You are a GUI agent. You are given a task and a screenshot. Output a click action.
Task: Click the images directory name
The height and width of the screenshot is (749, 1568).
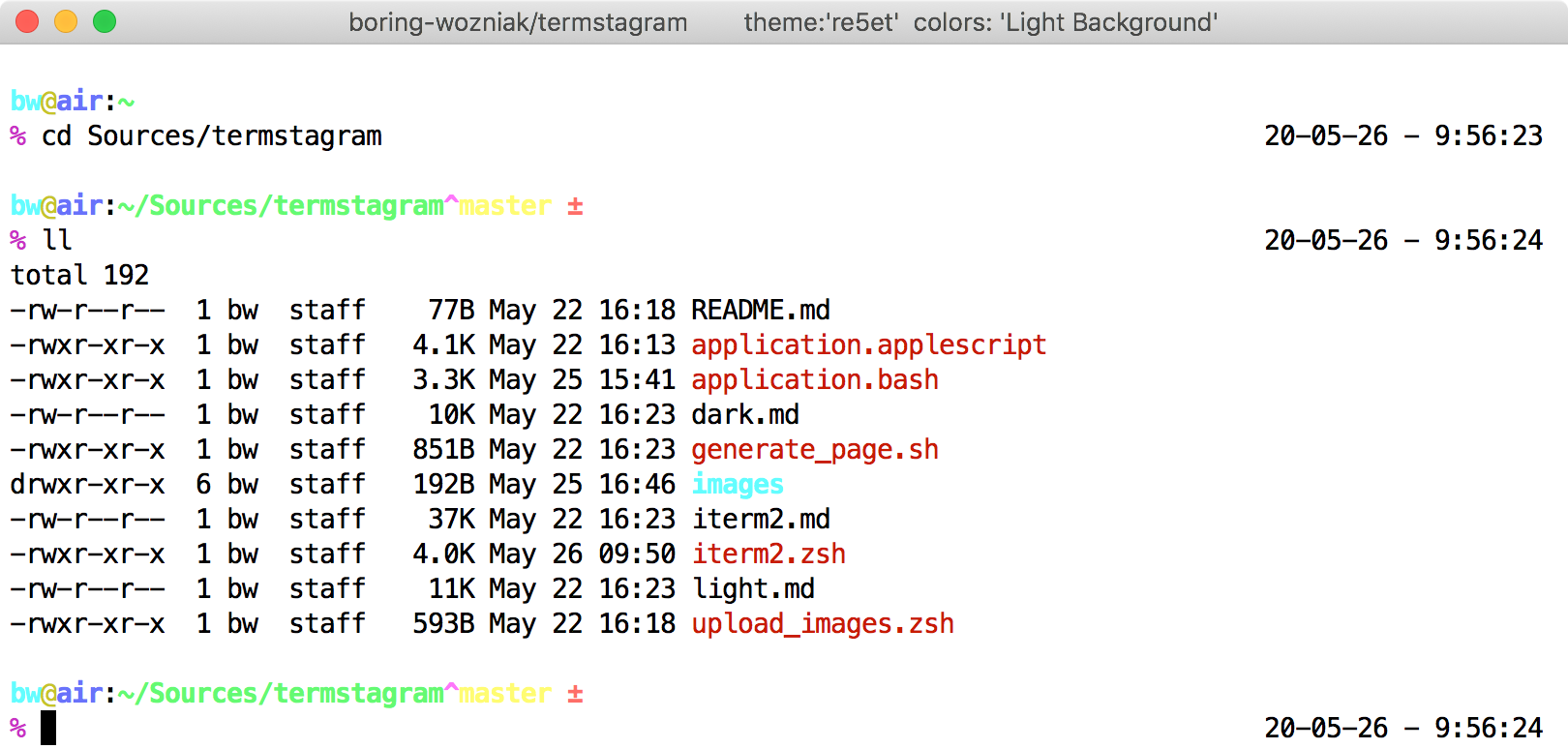coord(738,484)
